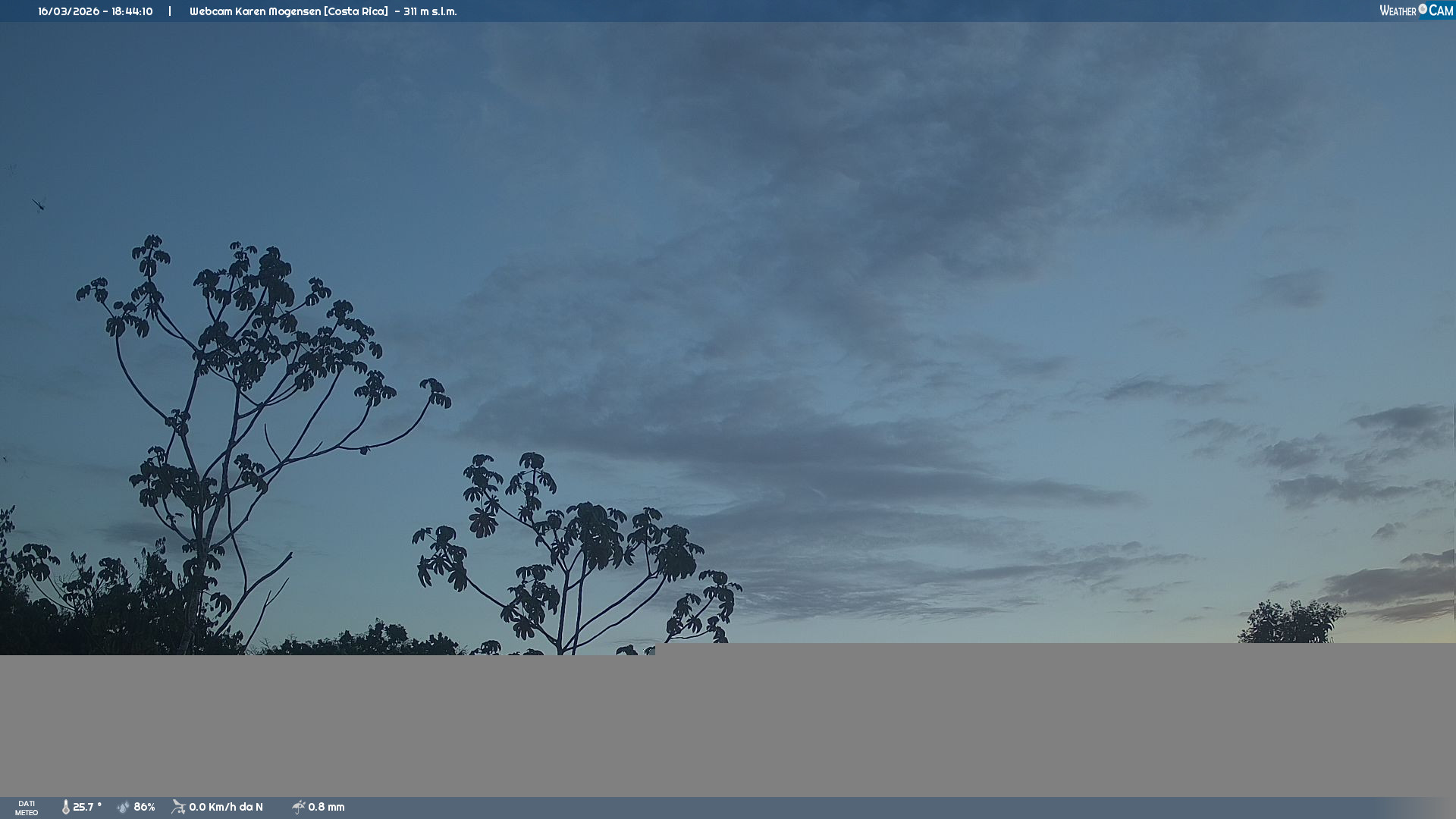Screen dimensions: 1456x819
Task: Click the 0.8 mm rainfall value
Action: click(x=326, y=808)
